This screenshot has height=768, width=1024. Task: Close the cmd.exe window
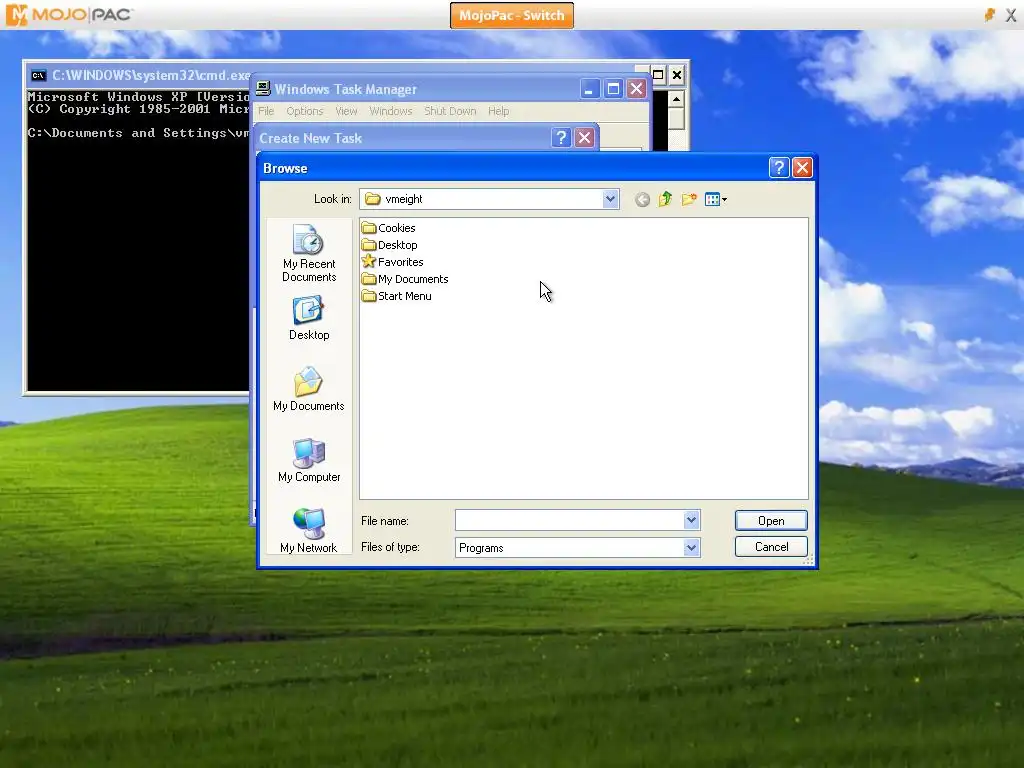point(677,75)
